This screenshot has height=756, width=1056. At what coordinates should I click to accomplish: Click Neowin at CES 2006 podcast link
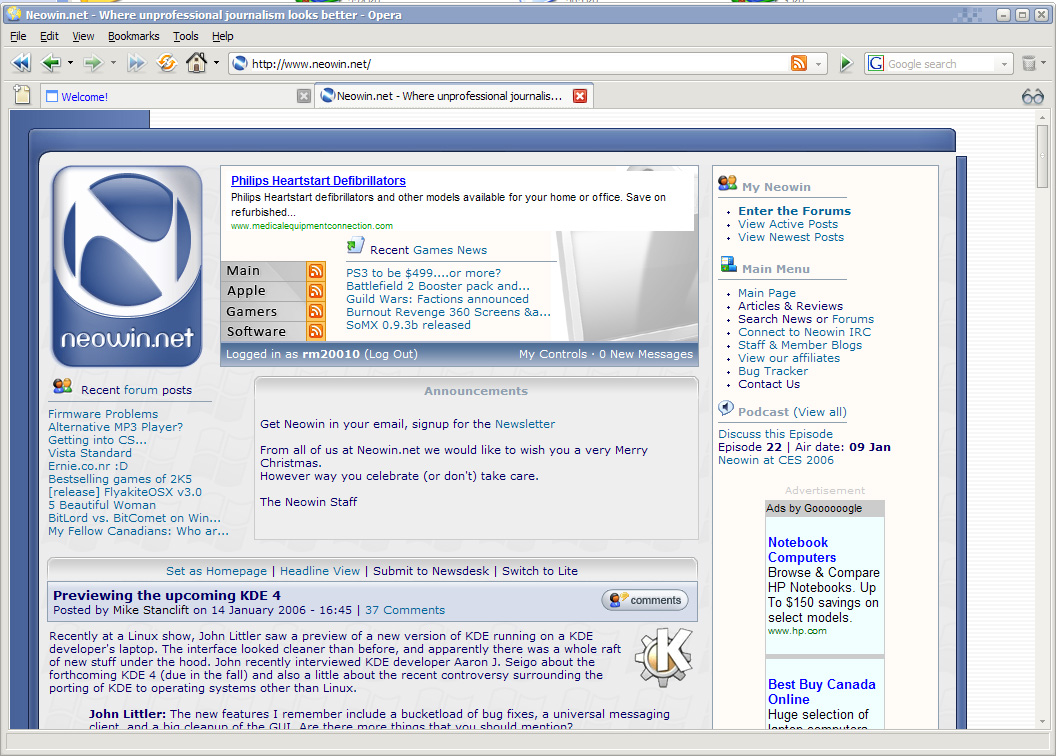pyautogui.click(x=776, y=460)
